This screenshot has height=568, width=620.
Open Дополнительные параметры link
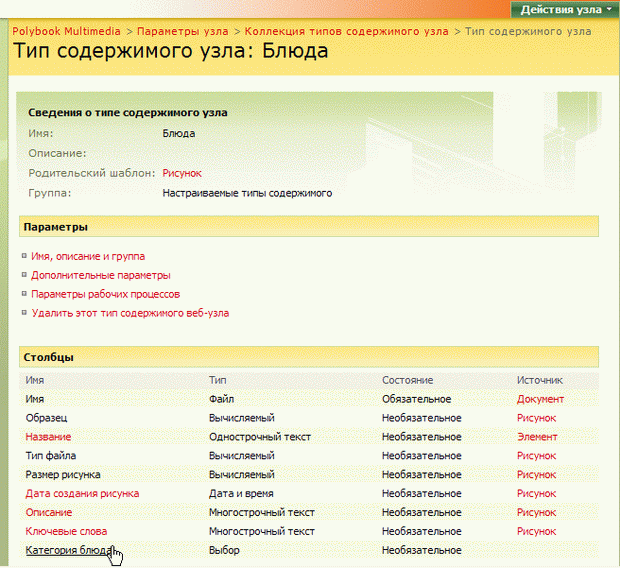pos(101,275)
